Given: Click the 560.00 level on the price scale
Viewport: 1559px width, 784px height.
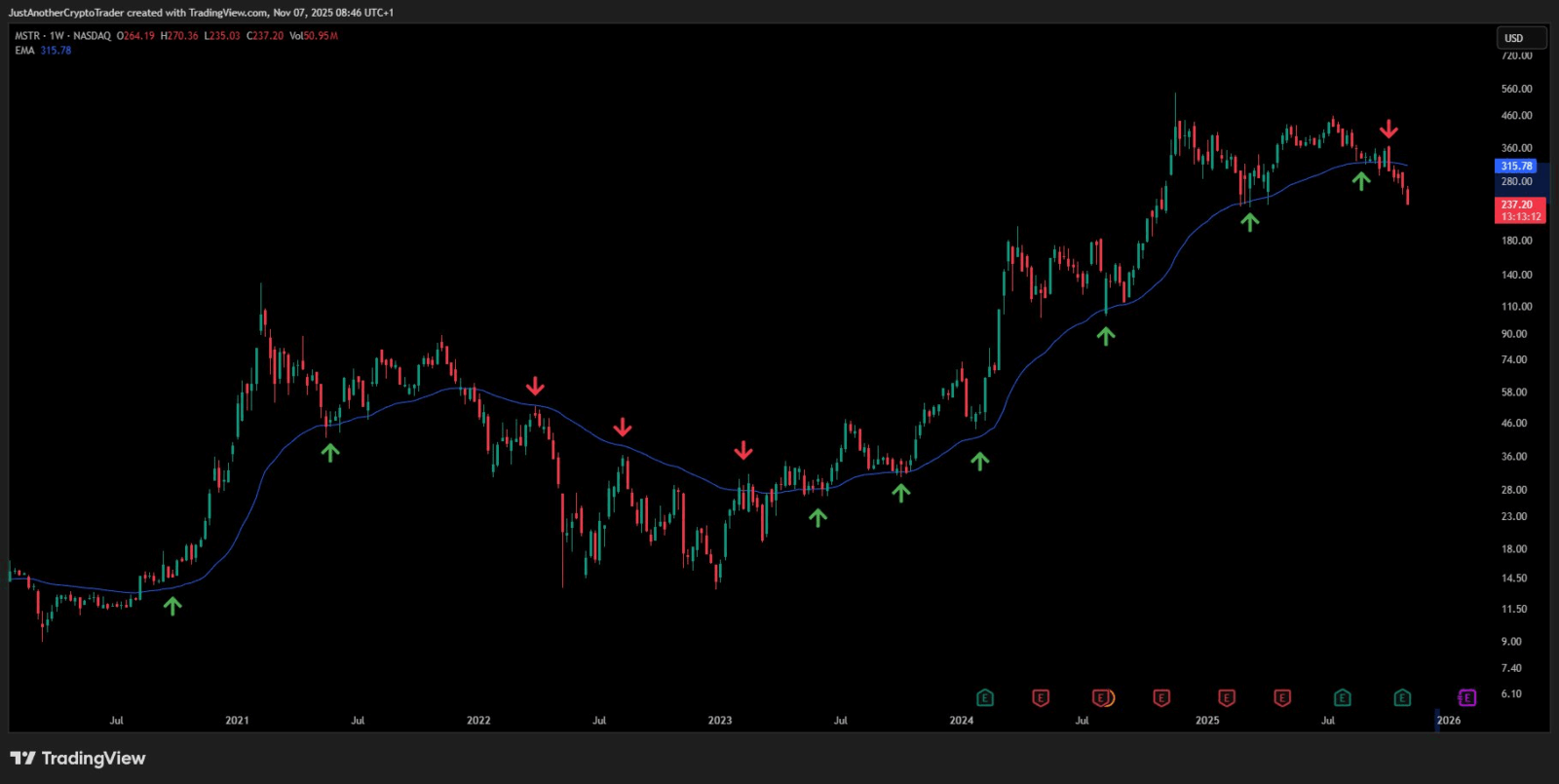Looking at the screenshot, I should pyautogui.click(x=1516, y=89).
